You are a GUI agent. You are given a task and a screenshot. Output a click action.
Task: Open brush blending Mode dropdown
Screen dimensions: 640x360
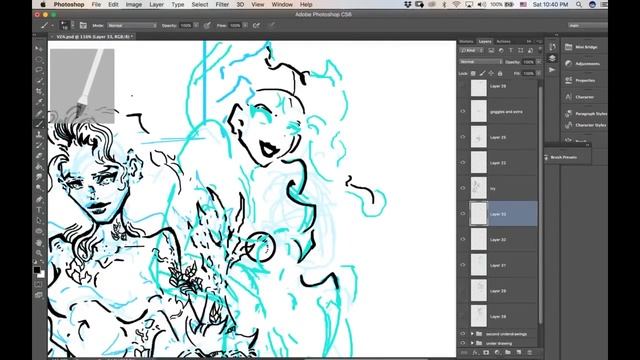point(132,25)
